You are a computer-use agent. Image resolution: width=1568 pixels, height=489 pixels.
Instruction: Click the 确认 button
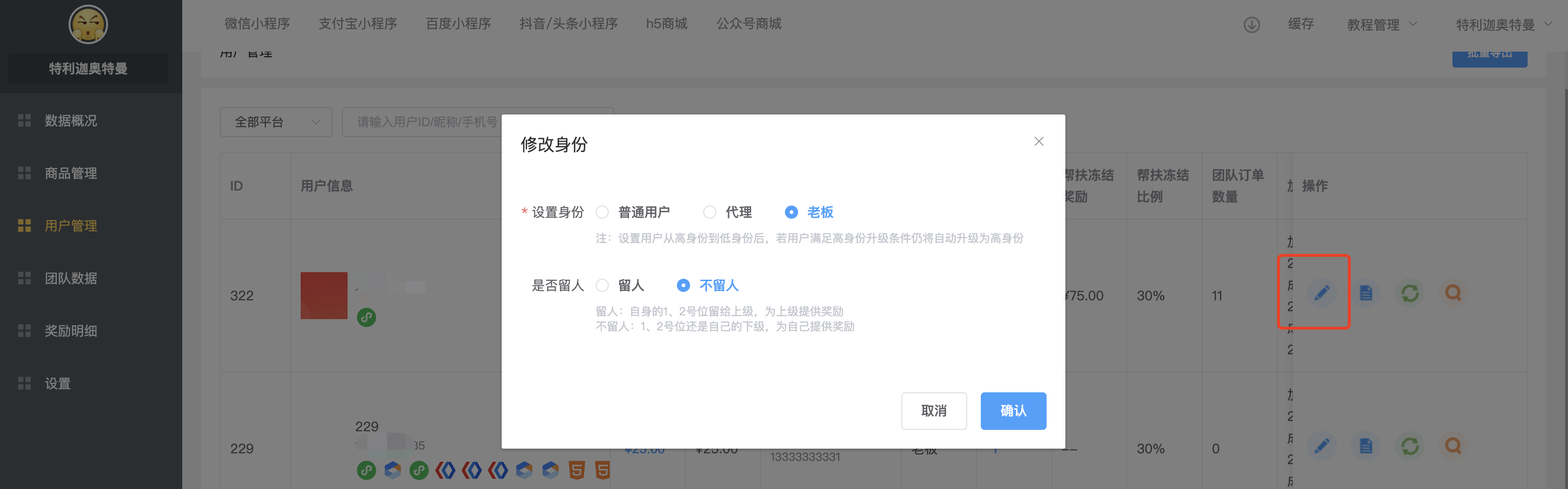click(x=1013, y=411)
